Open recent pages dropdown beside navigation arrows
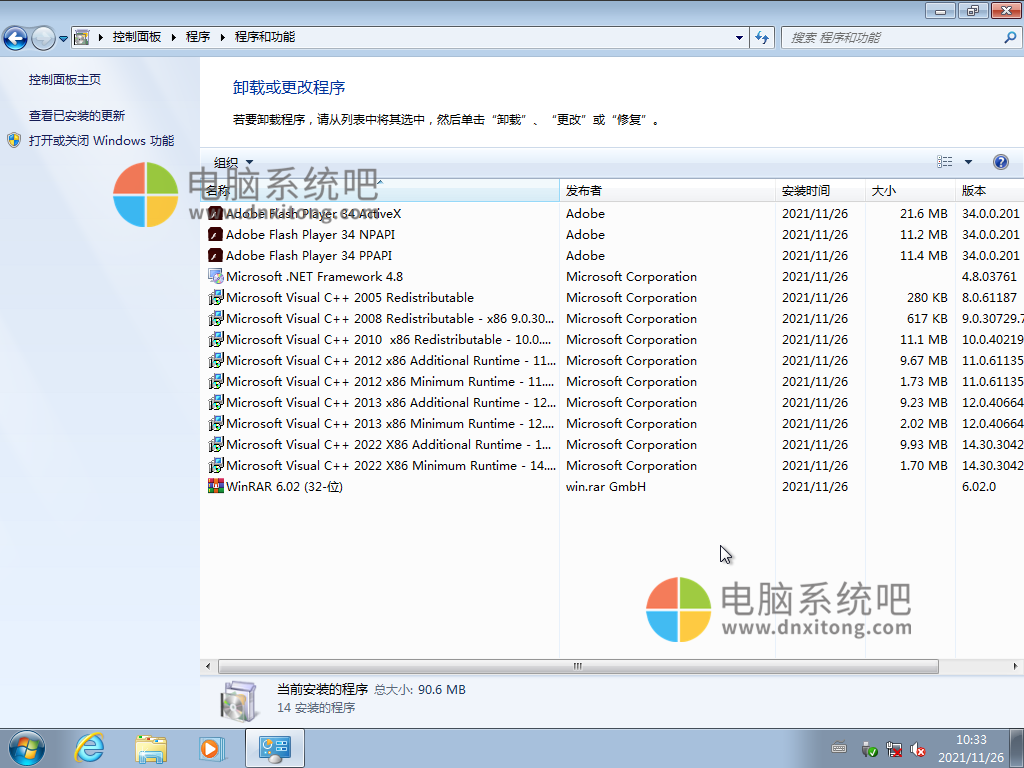 click(x=63, y=39)
